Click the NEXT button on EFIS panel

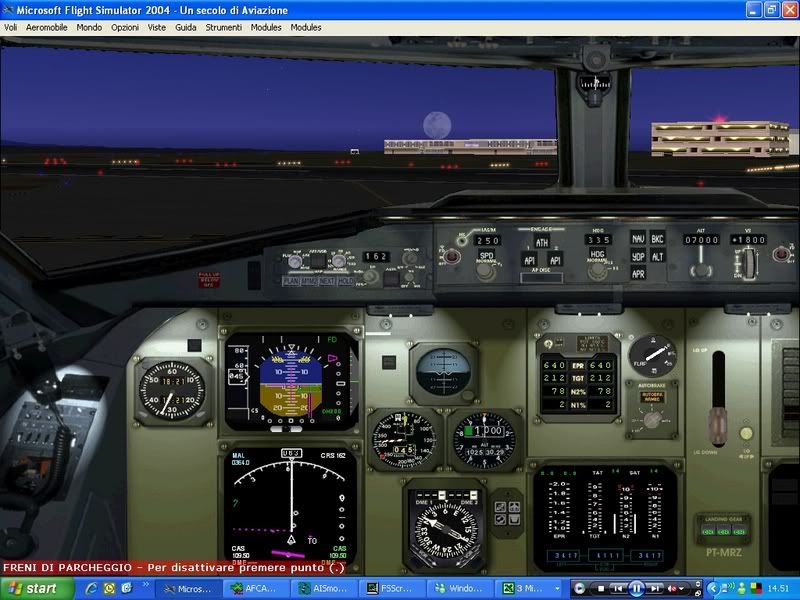pyautogui.click(x=327, y=281)
